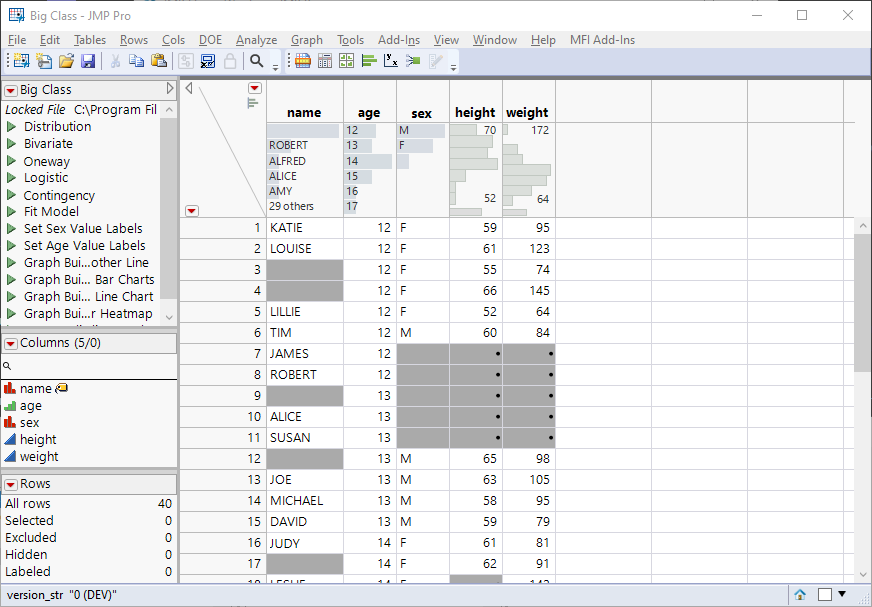Collapse the panel with the left chevron arrow

pos(190,88)
